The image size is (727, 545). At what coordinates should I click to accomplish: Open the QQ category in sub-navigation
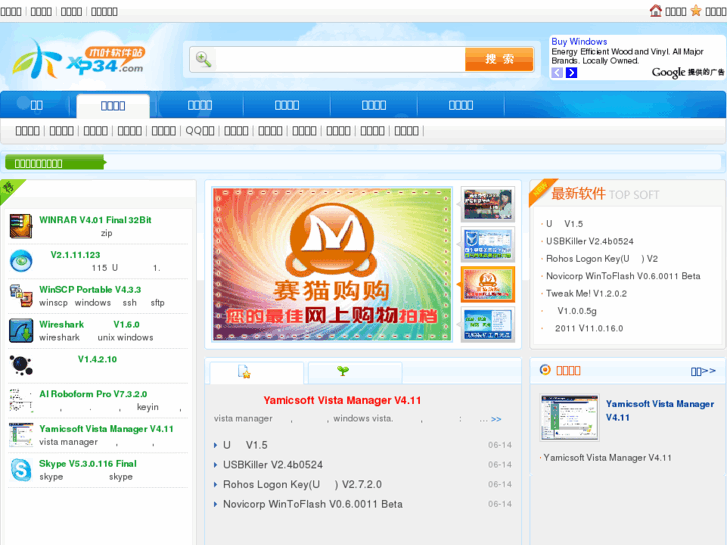click(200, 131)
